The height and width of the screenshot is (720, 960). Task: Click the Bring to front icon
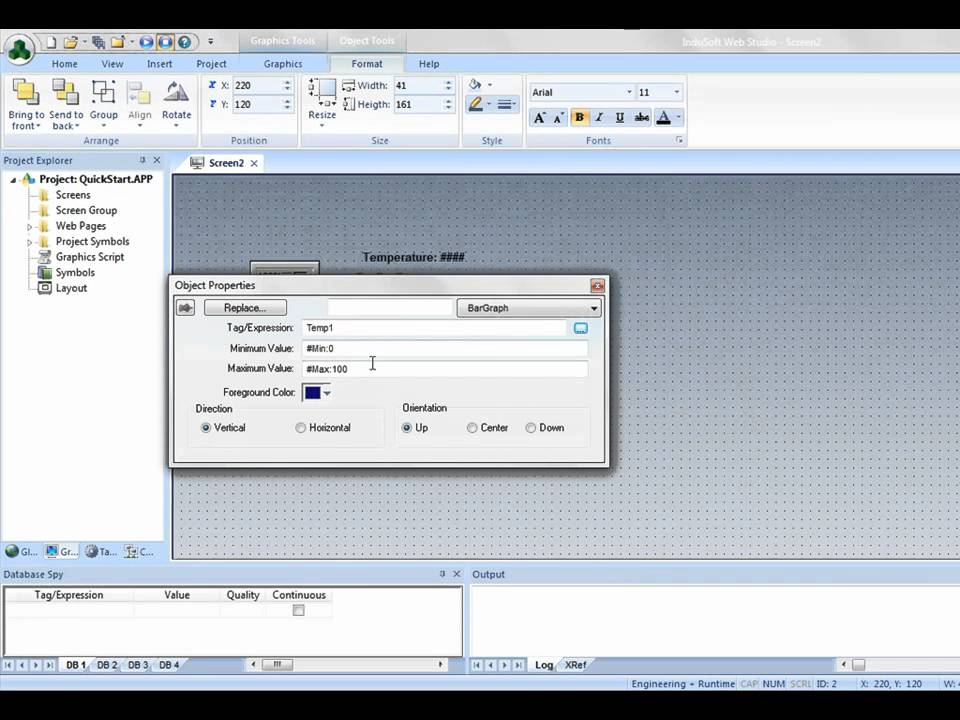26,92
